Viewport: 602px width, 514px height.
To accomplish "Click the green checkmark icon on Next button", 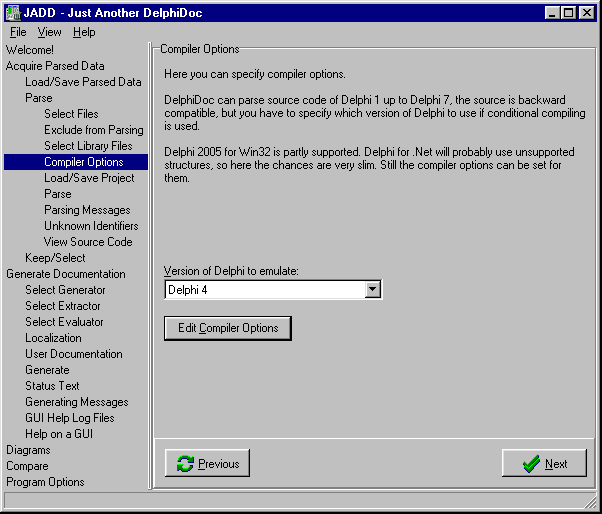I will (x=530, y=464).
